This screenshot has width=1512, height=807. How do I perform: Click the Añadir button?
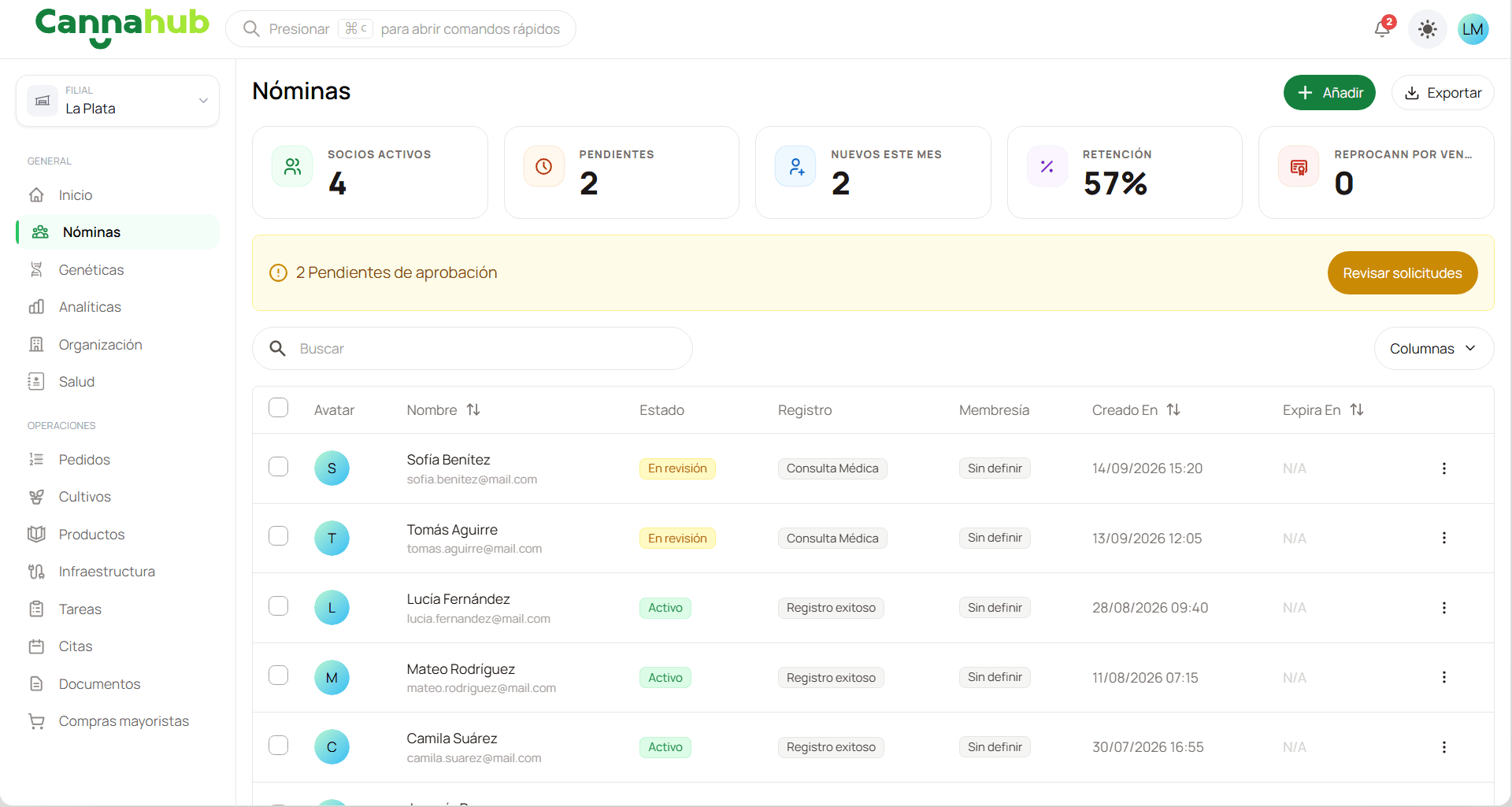pyautogui.click(x=1329, y=93)
